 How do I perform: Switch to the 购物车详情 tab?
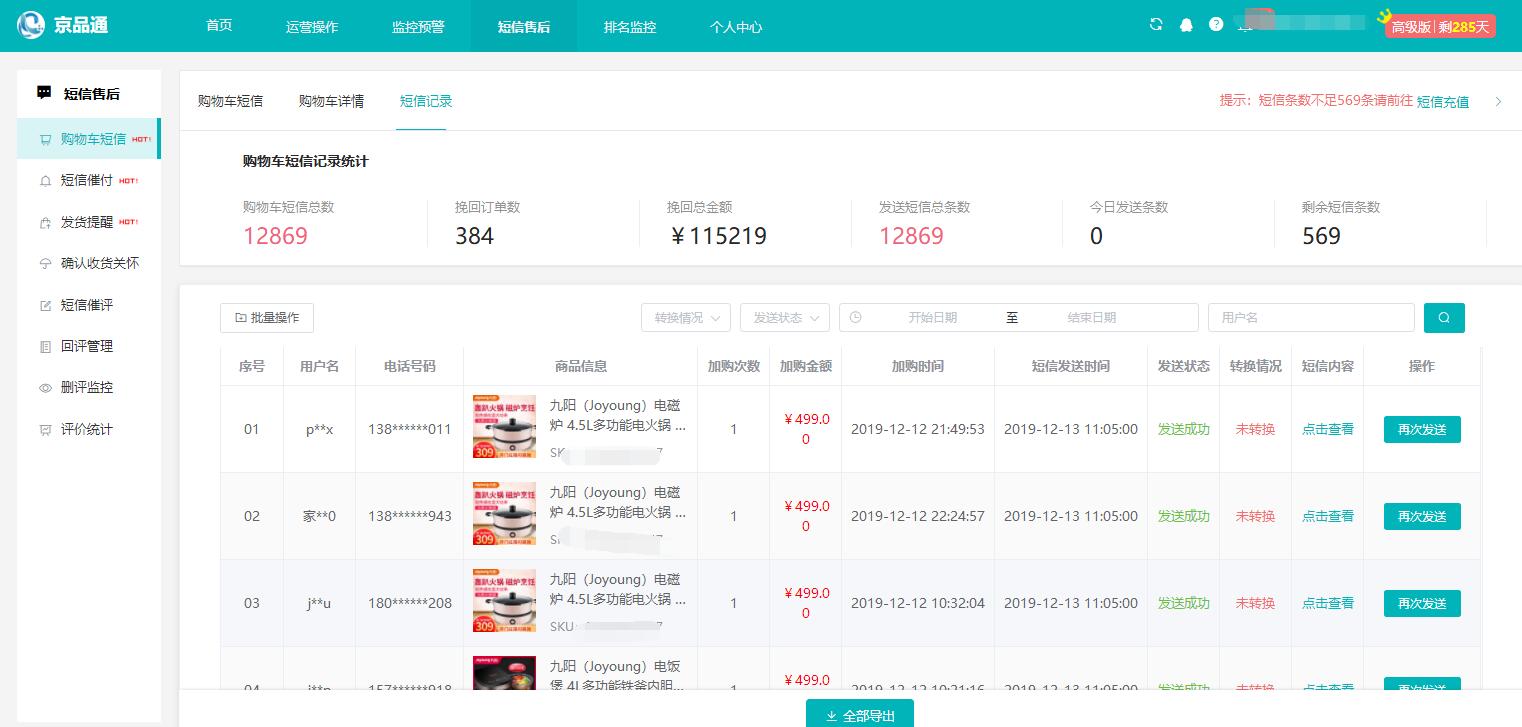tap(331, 101)
